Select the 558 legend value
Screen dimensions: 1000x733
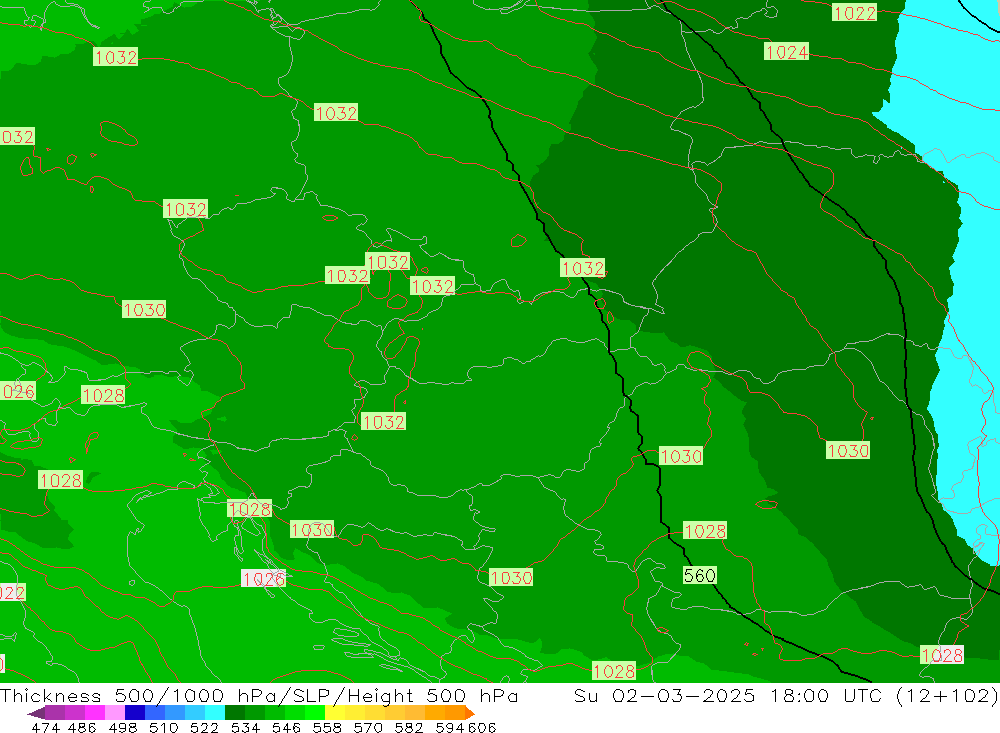[327, 727]
